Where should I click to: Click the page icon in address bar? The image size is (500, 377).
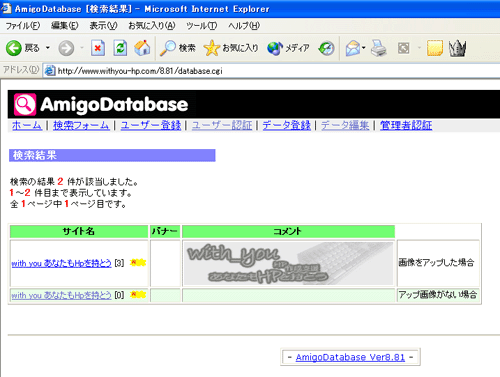coord(50,71)
